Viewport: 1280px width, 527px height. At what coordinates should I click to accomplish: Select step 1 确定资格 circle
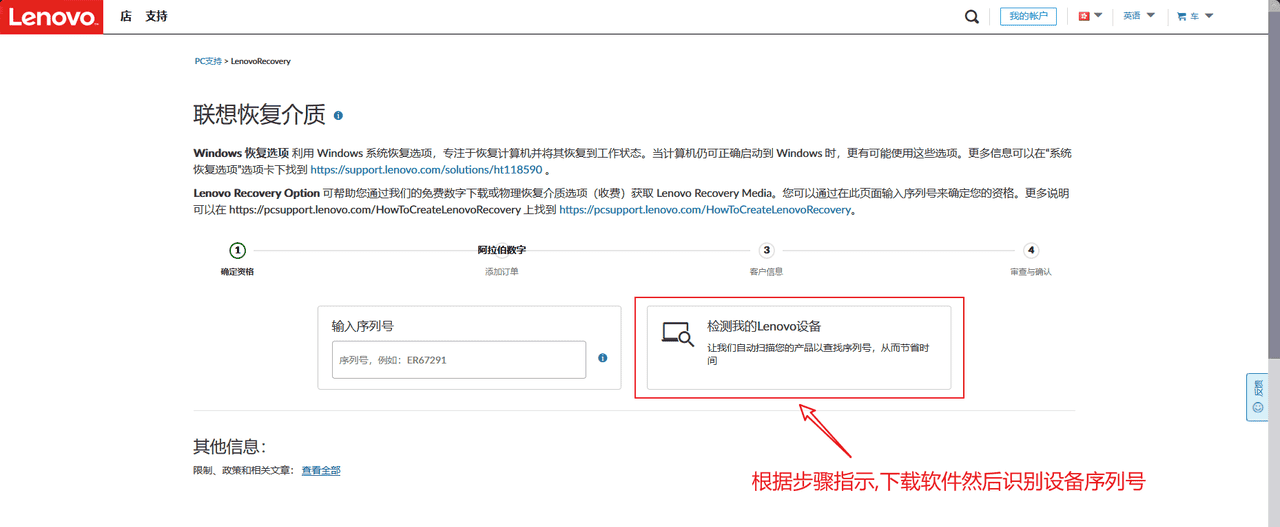pyautogui.click(x=237, y=250)
